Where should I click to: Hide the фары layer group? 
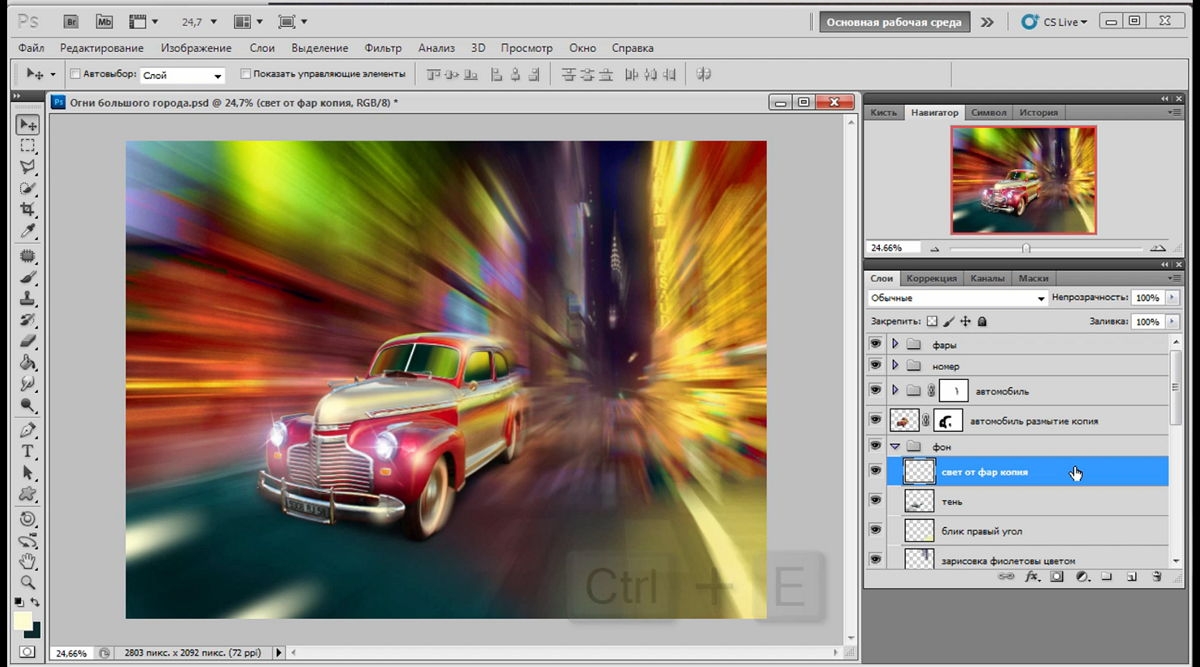[x=876, y=344]
